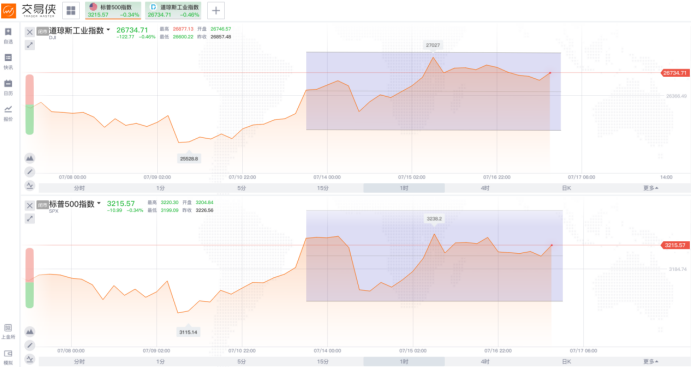Click the 07/14 00:00 label on Dow axis
The height and width of the screenshot is (368, 691).
click(x=327, y=177)
